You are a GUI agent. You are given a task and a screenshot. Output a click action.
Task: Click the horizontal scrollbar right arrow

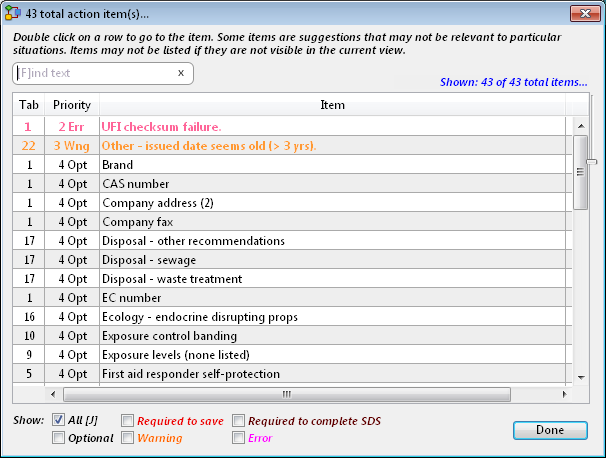[x=564, y=394]
